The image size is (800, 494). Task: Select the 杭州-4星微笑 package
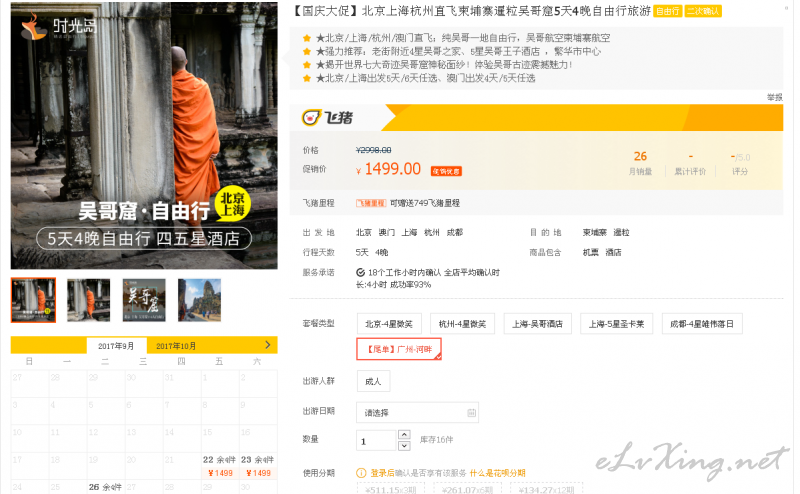tap(462, 324)
